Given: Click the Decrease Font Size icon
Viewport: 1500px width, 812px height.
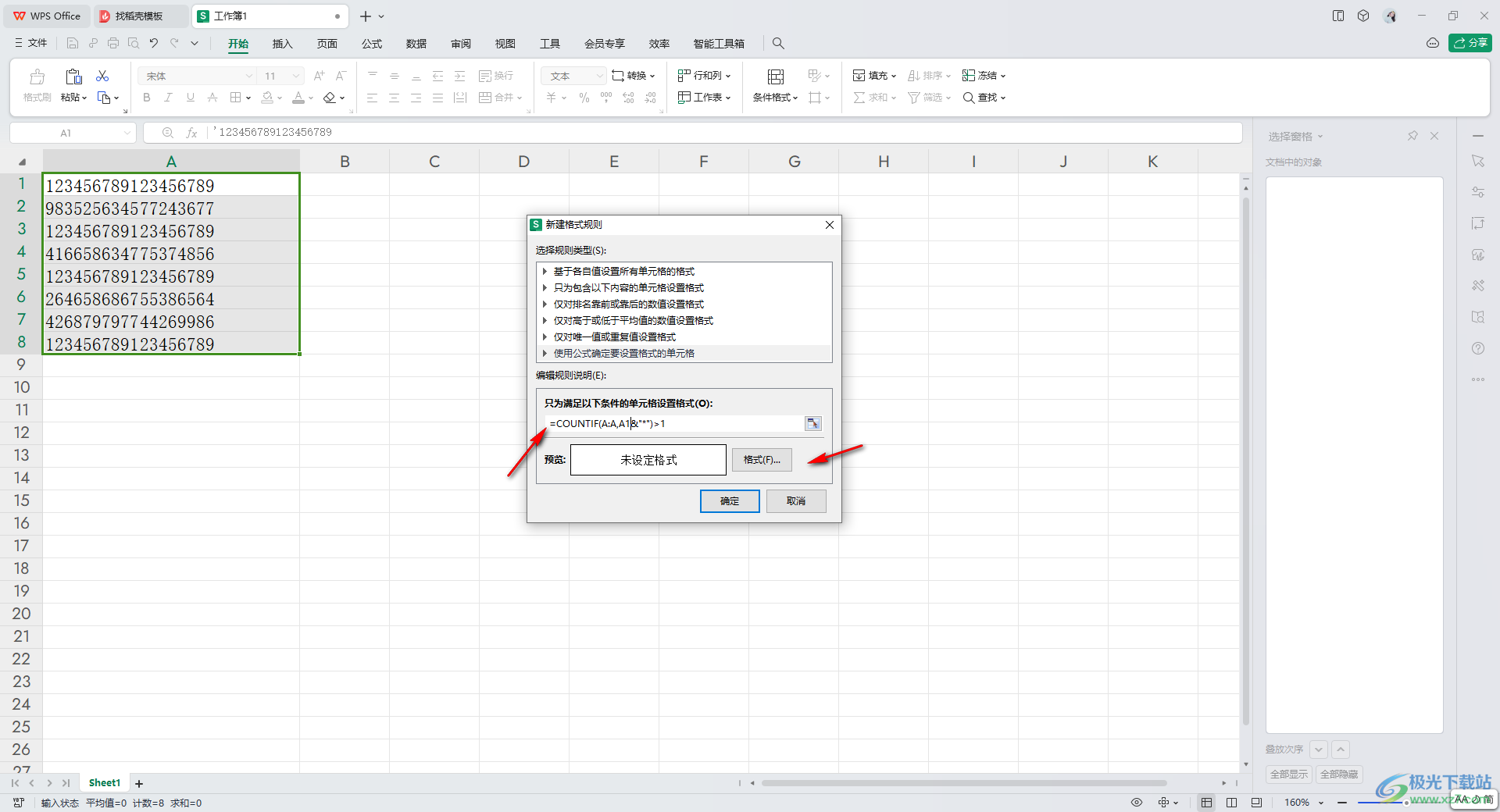Looking at the screenshot, I should click(x=341, y=76).
